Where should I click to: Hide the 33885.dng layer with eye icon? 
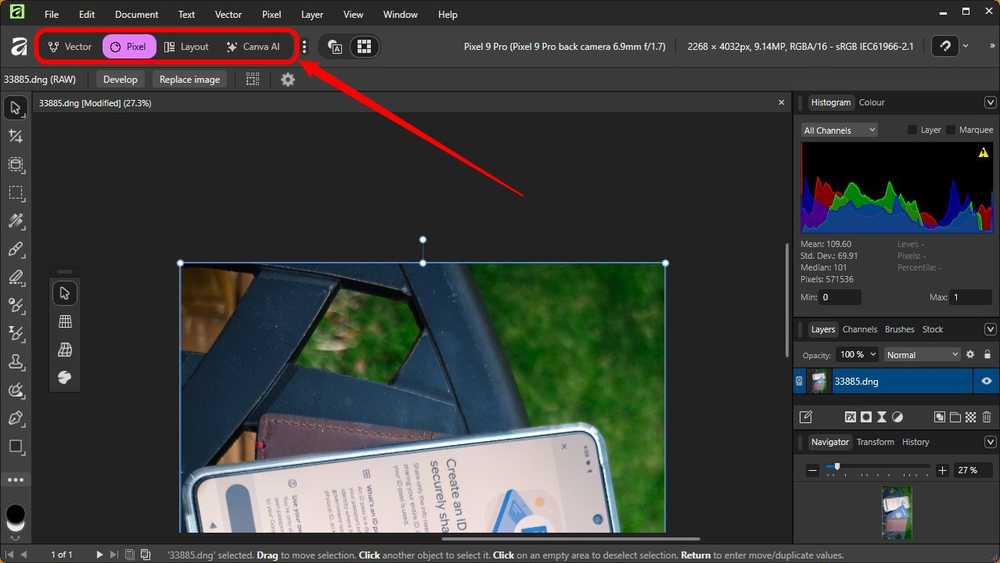coord(986,381)
